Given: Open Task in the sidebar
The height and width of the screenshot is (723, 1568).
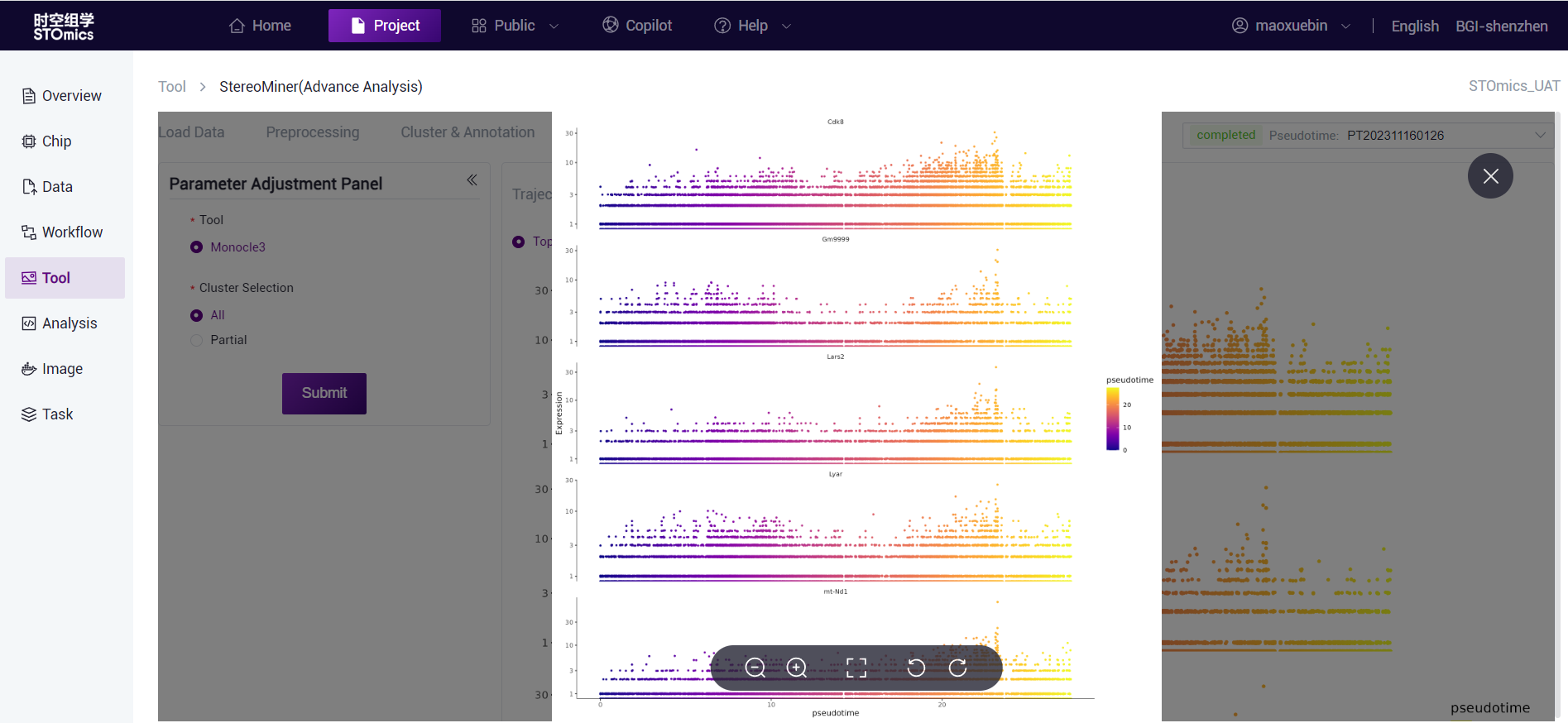Looking at the screenshot, I should (x=65, y=414).
